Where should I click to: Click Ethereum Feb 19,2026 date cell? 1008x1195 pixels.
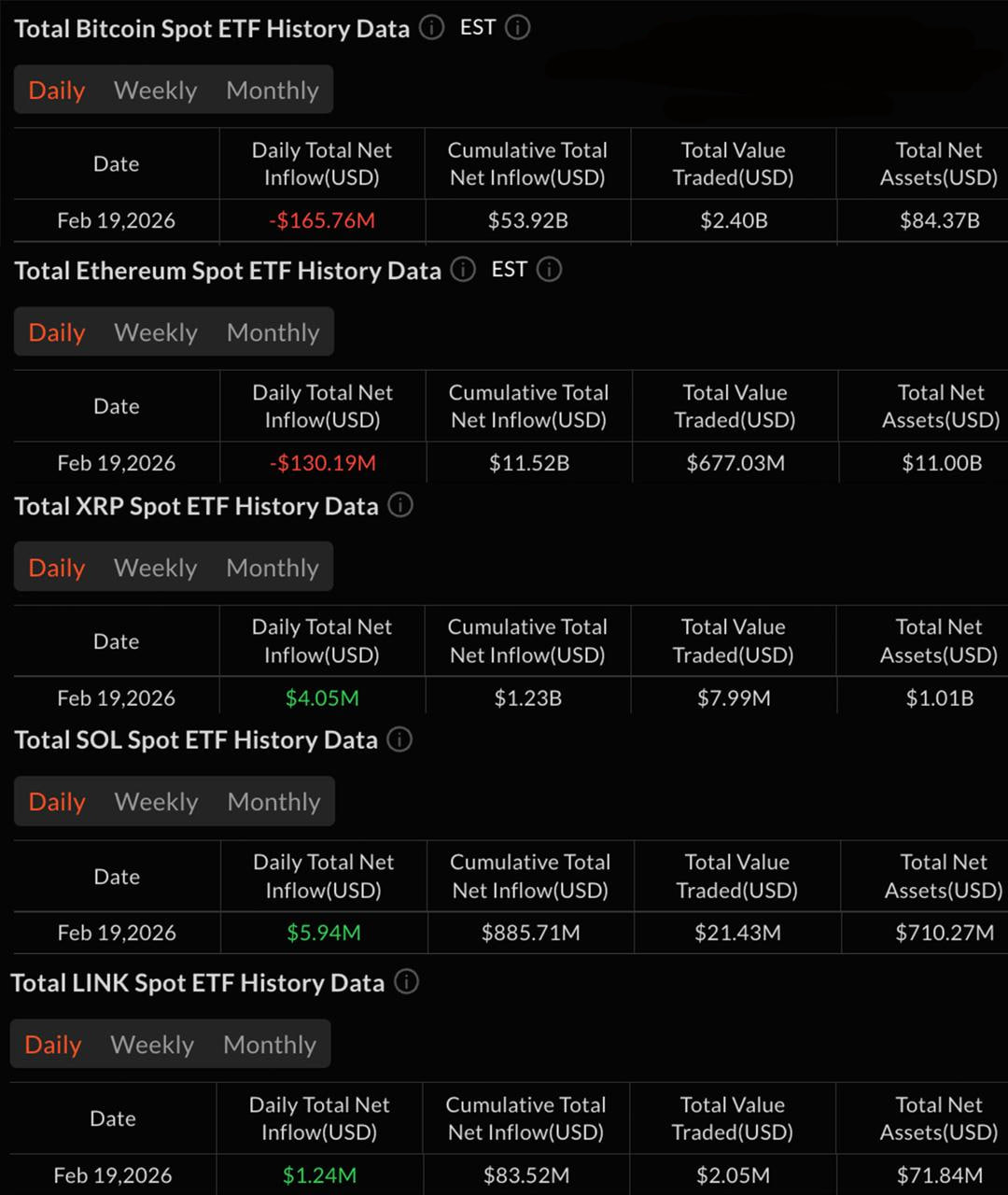[x=117, y=463]
